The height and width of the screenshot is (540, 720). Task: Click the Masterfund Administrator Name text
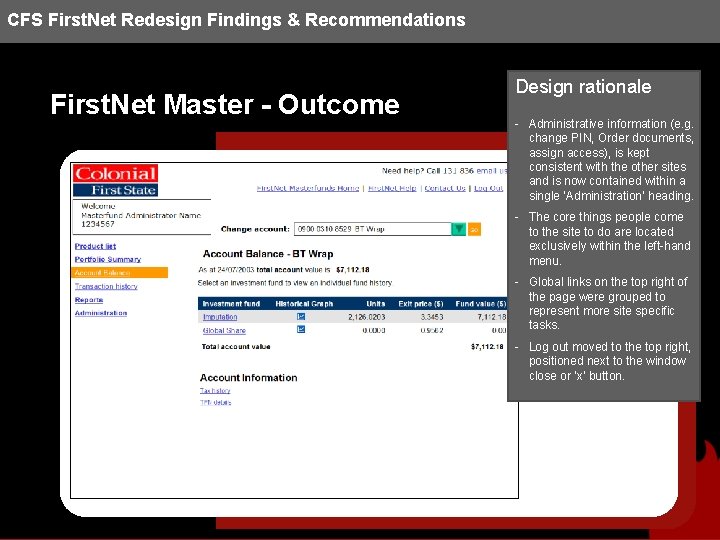point(141,215)
